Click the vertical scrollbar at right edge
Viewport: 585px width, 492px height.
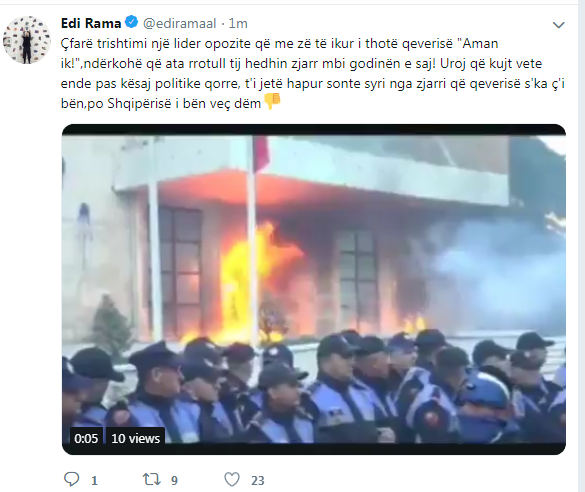[582, 246]
